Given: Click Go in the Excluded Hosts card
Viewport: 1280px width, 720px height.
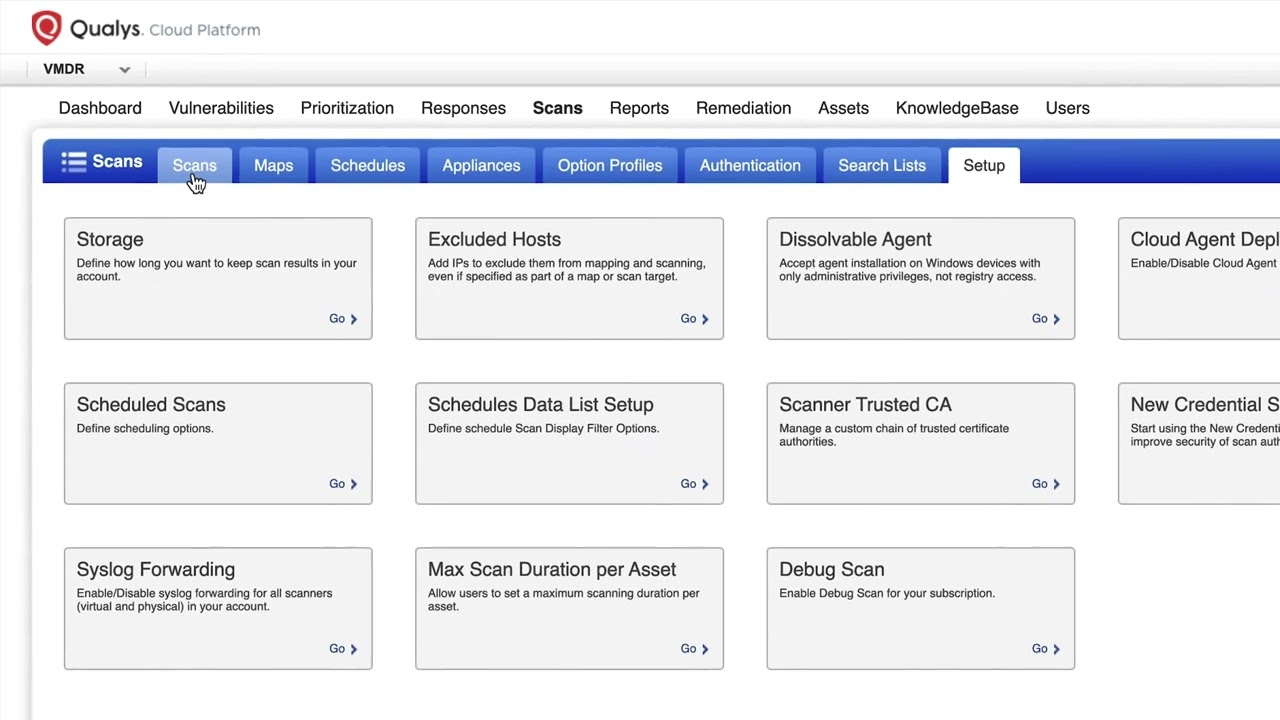Looking at the screenshot, I should coord(694,318).
